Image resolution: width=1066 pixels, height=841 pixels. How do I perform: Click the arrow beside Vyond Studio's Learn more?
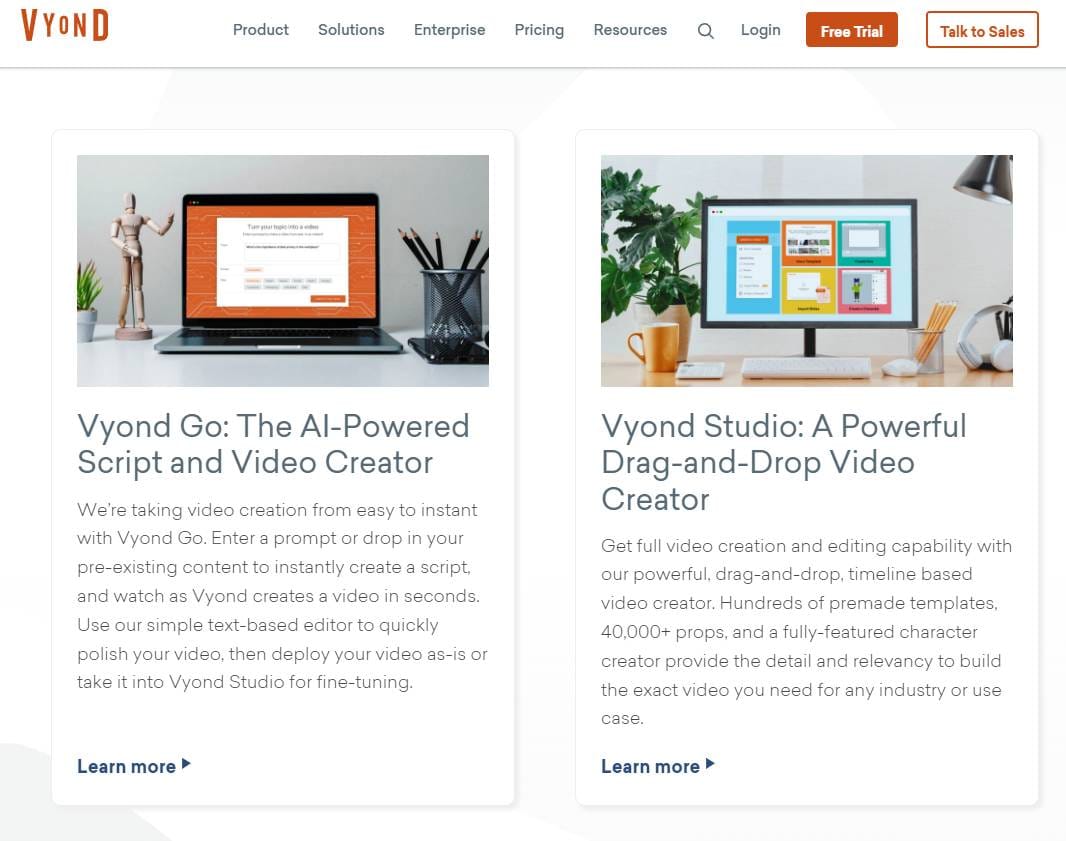coord(710,764)
